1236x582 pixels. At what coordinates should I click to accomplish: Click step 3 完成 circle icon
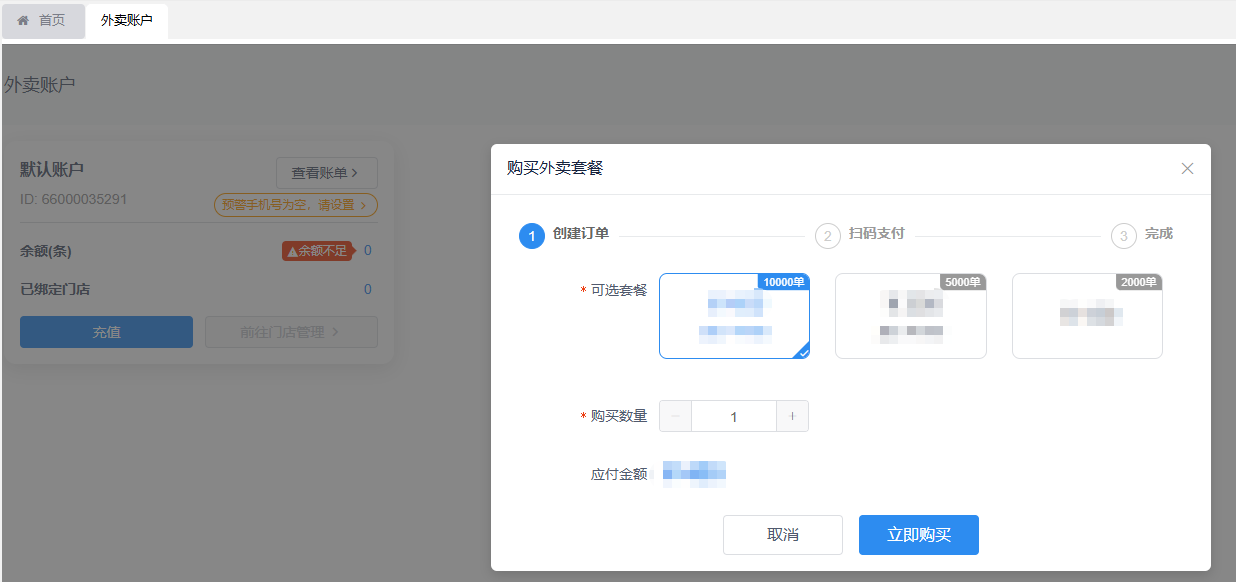pyautogui.click(x=1123, y=236)
